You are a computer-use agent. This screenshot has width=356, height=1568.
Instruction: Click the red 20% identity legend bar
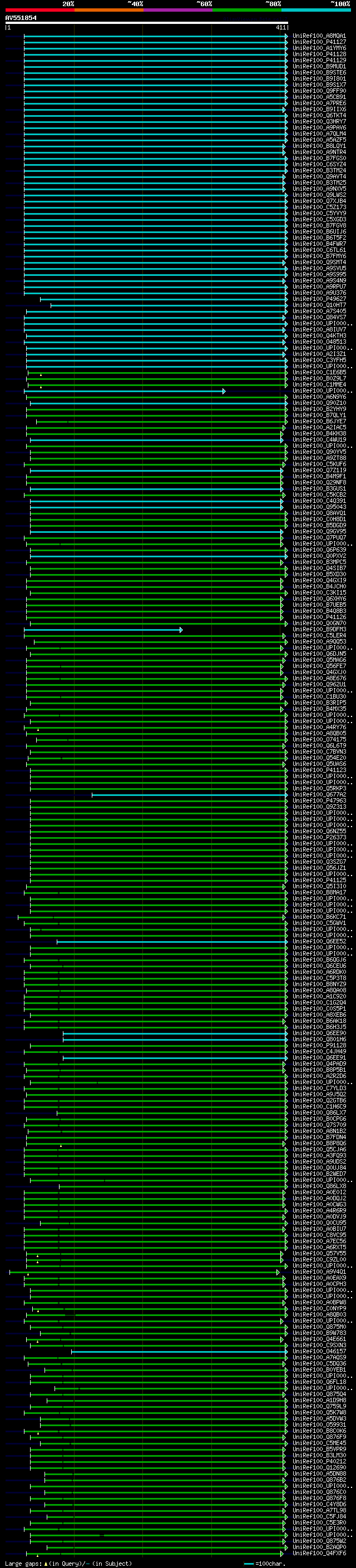coord(39,10)
